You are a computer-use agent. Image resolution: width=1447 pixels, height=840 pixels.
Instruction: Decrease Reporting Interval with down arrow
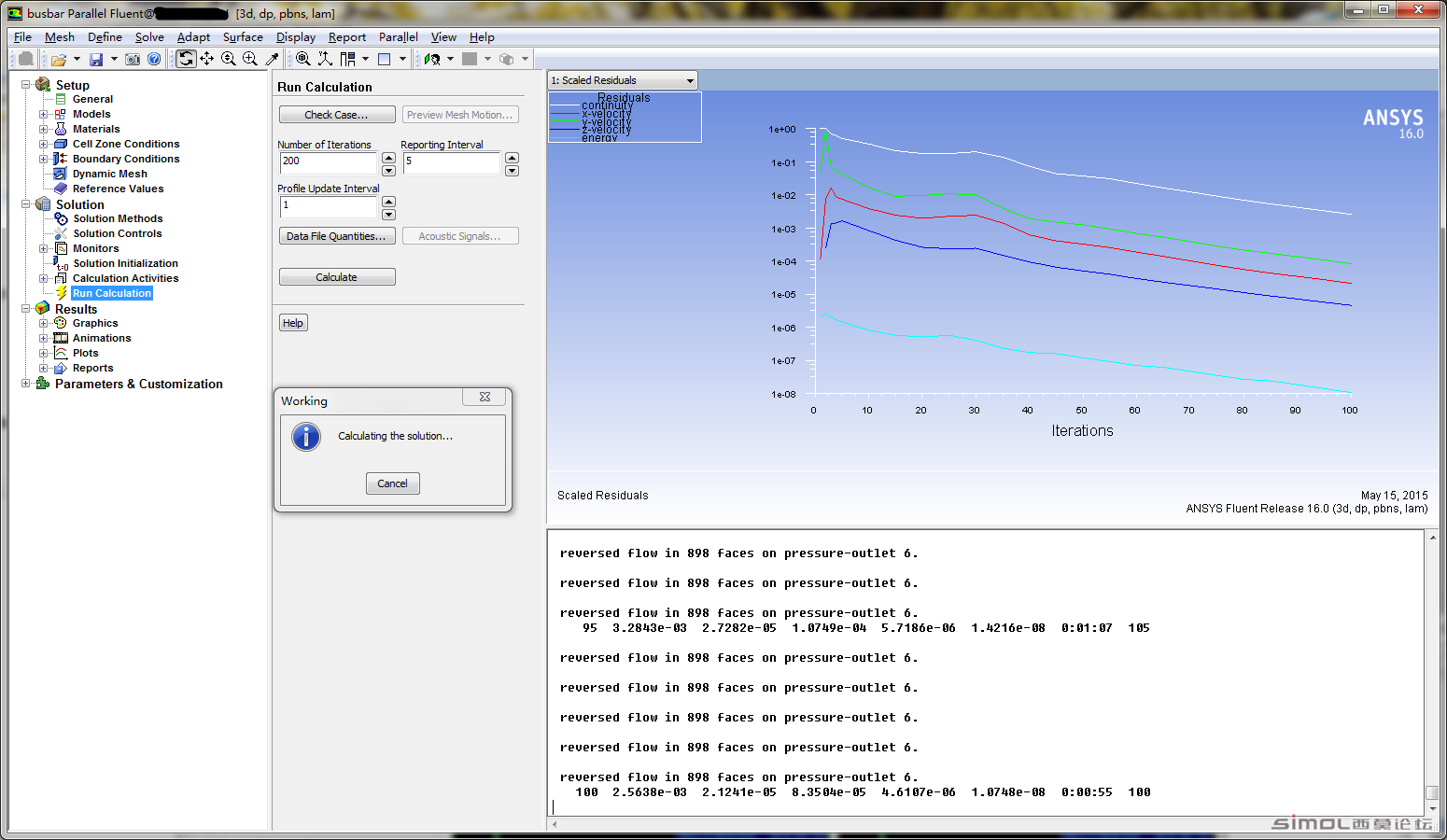[512, 171]
